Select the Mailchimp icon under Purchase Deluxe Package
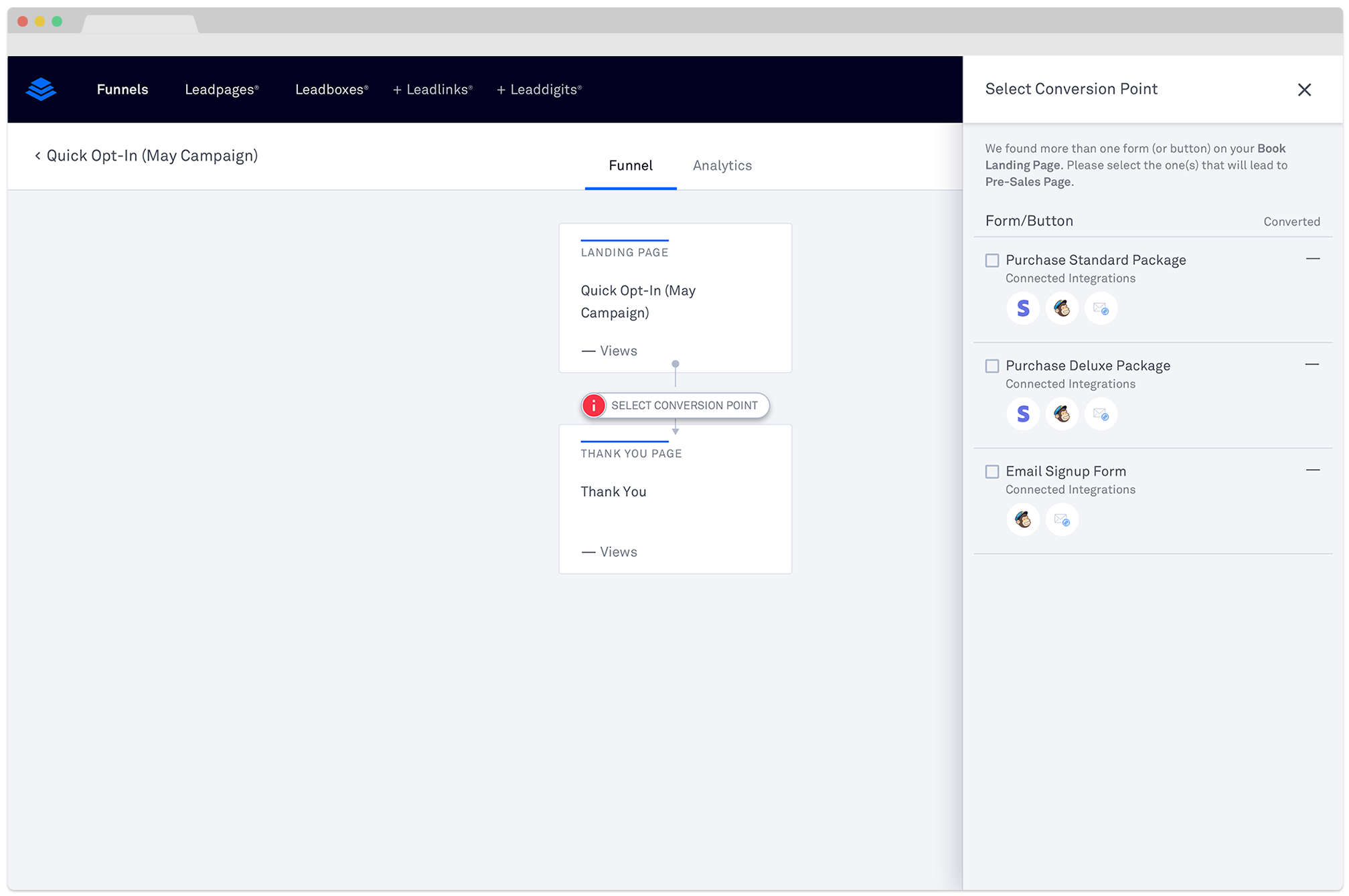The image size is (1349, 896). 1062,414
